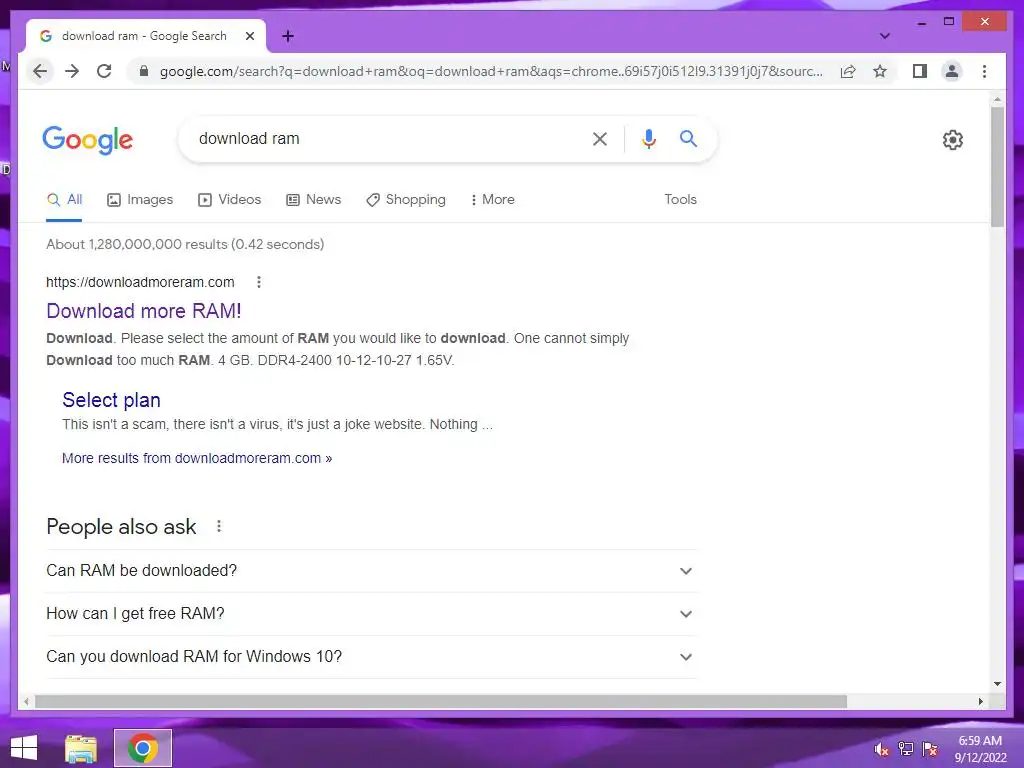Open People also ask options menu
The height and width of the screenshot is (768, 1024).
point(219,526)
